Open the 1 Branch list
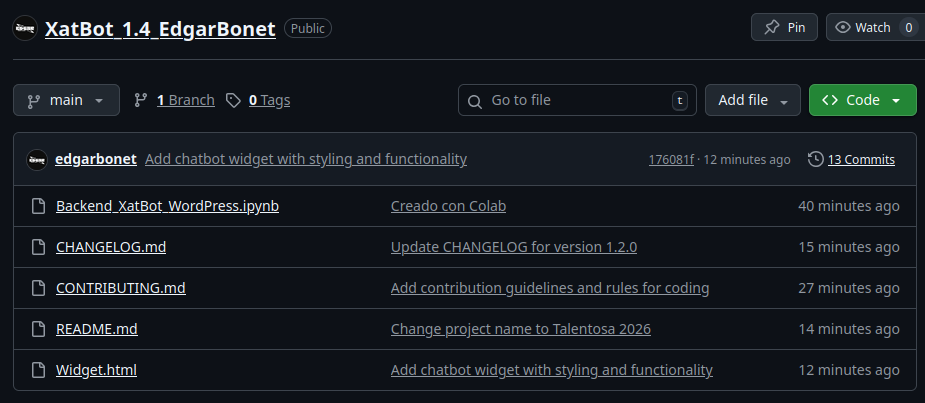The width and height of the screenshot is (925, 403). [x=185, y=100]
